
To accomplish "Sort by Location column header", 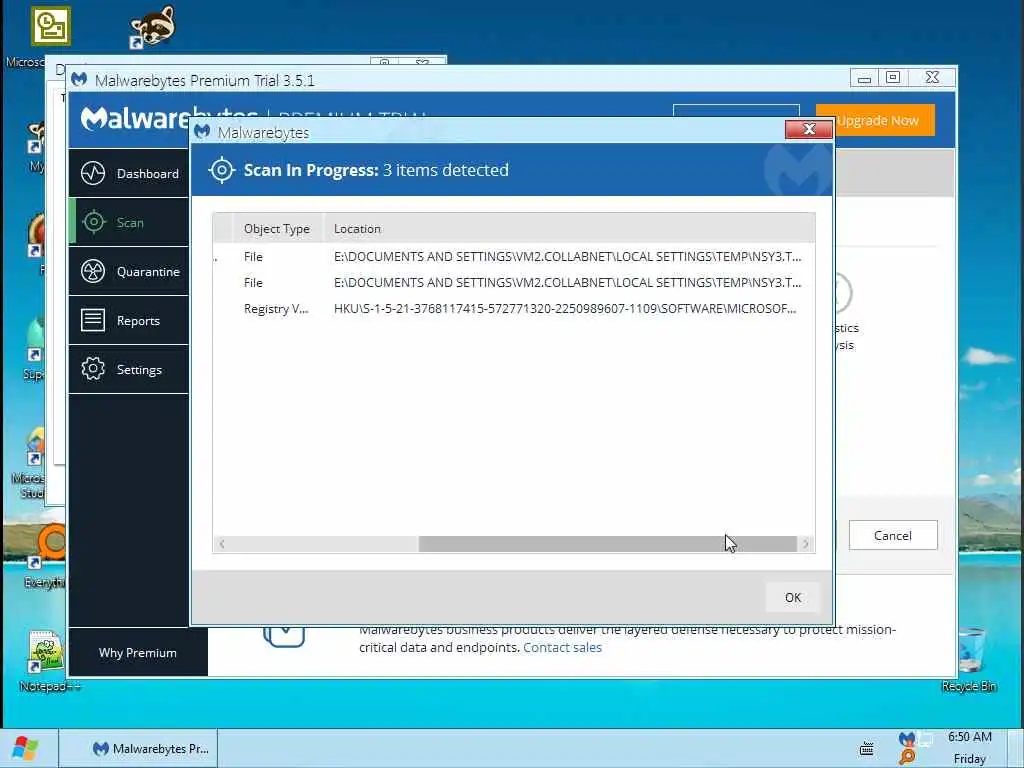I will [x=569, y=229].
